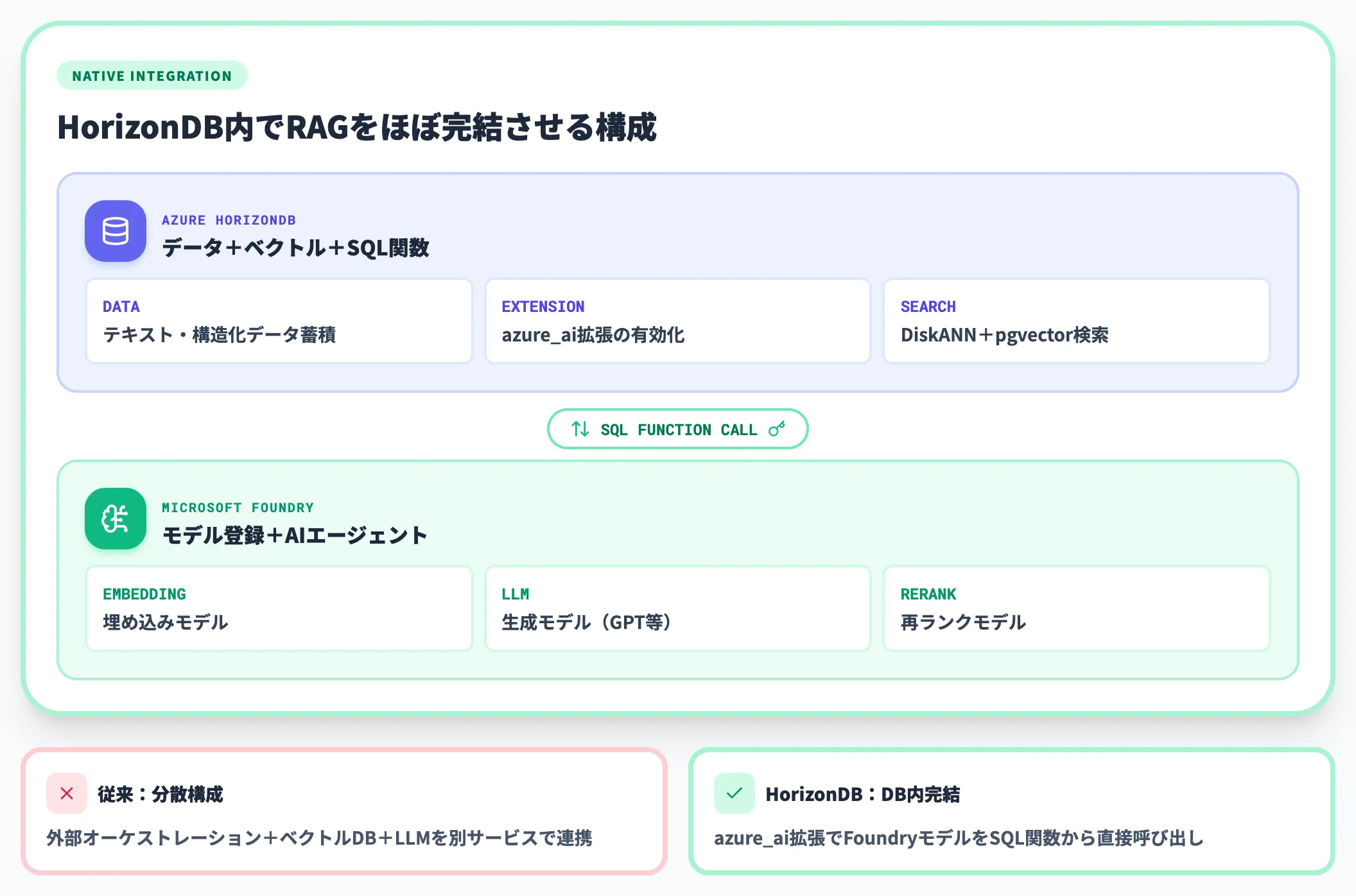
Task: Click the title データ＋ベクトル＋SQL関数
Action: (x=295, y=248)
